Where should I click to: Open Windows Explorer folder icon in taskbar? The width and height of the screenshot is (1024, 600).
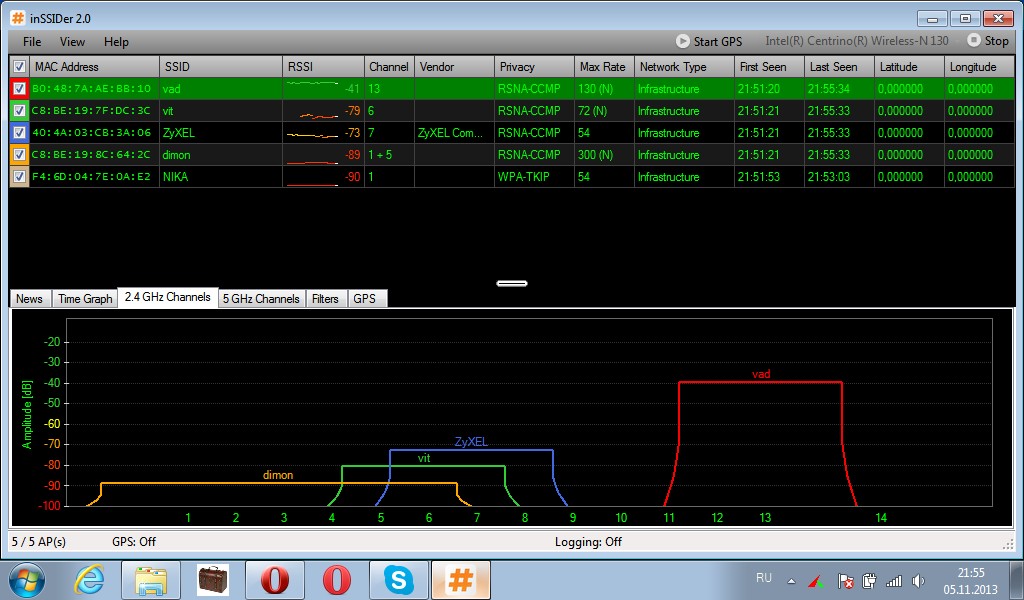[151, 580]
